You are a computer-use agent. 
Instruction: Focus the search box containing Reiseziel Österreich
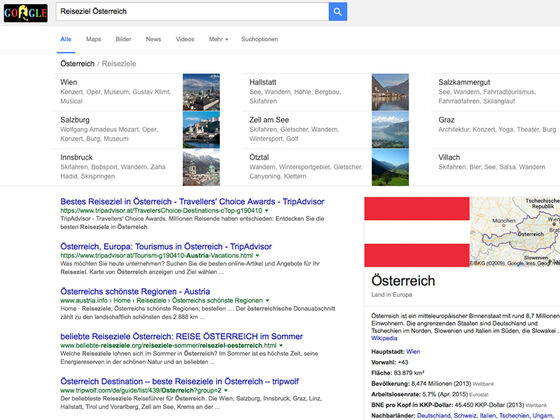pos(192,12)
